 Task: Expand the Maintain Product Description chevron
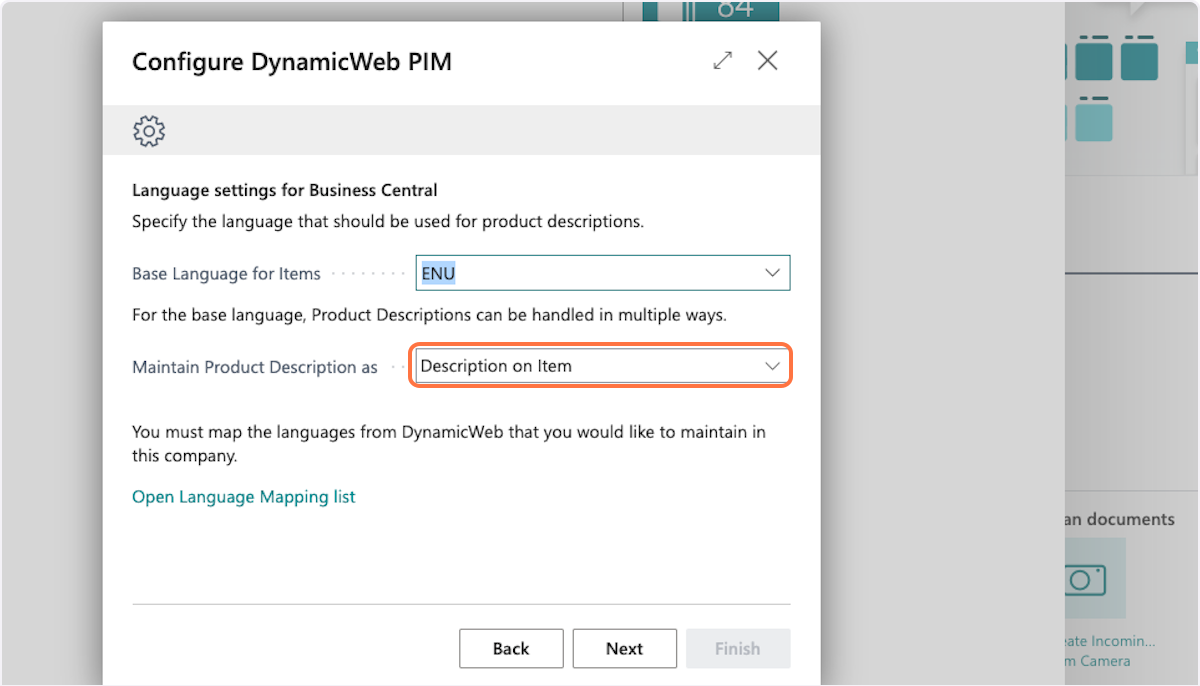[772, 366]
